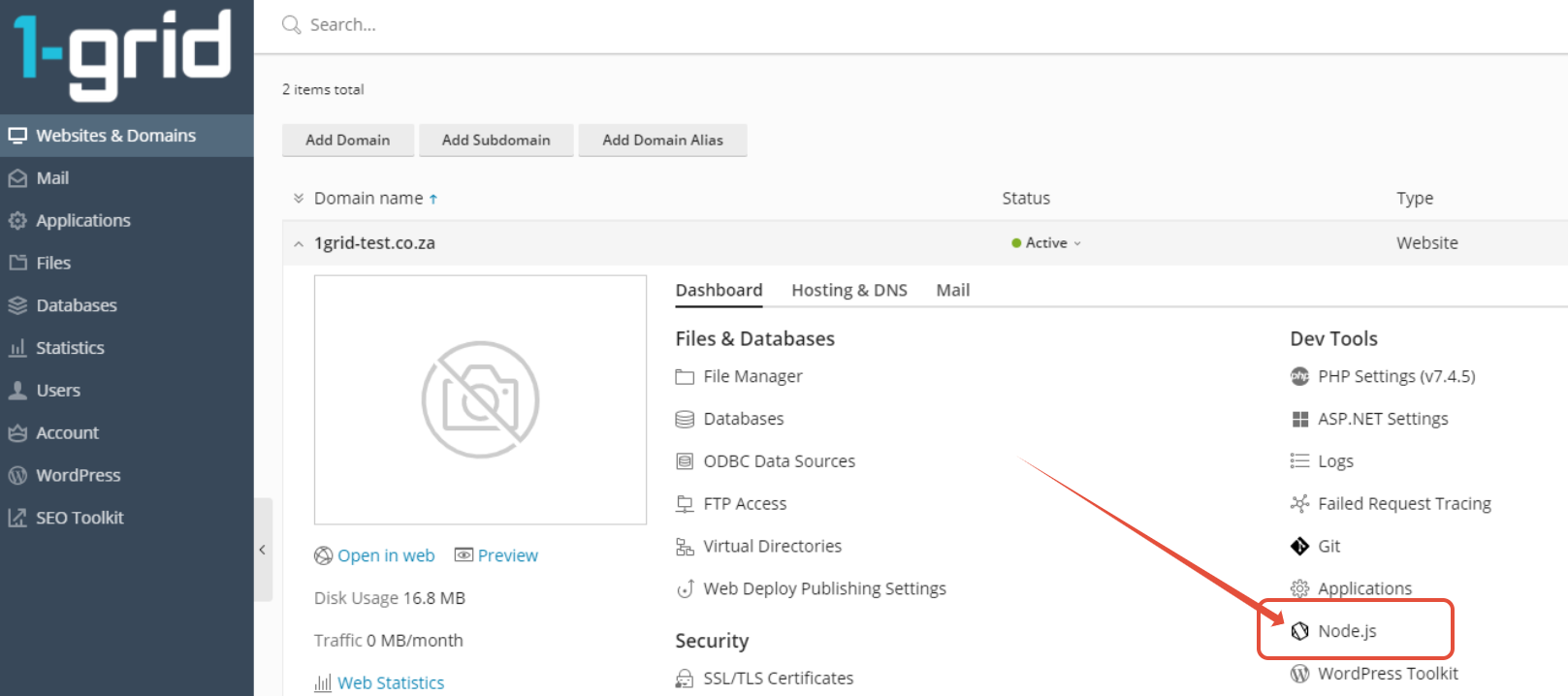Click the PHP Settings icon

point(1299,376)
